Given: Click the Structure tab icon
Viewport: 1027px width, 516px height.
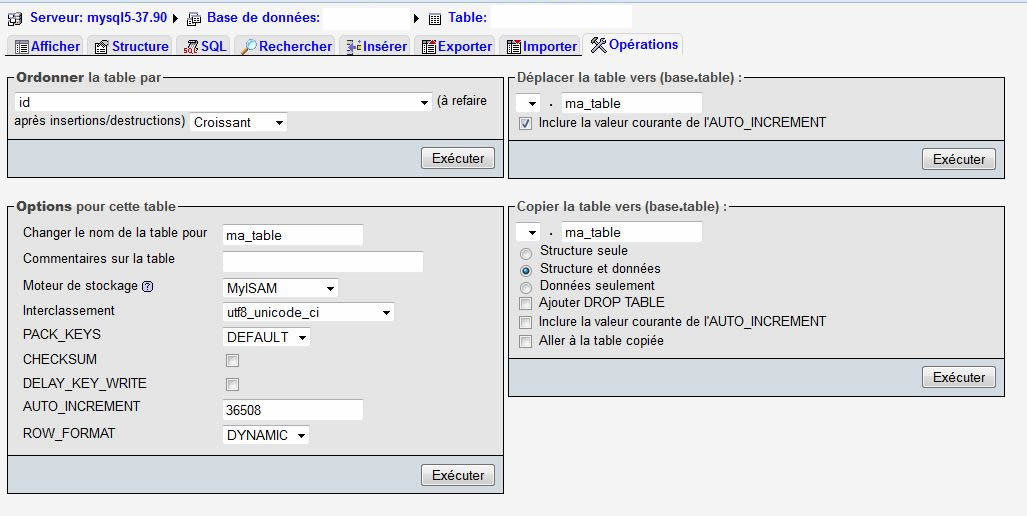Looking at the screenshot, I should [x=101, y=47].
